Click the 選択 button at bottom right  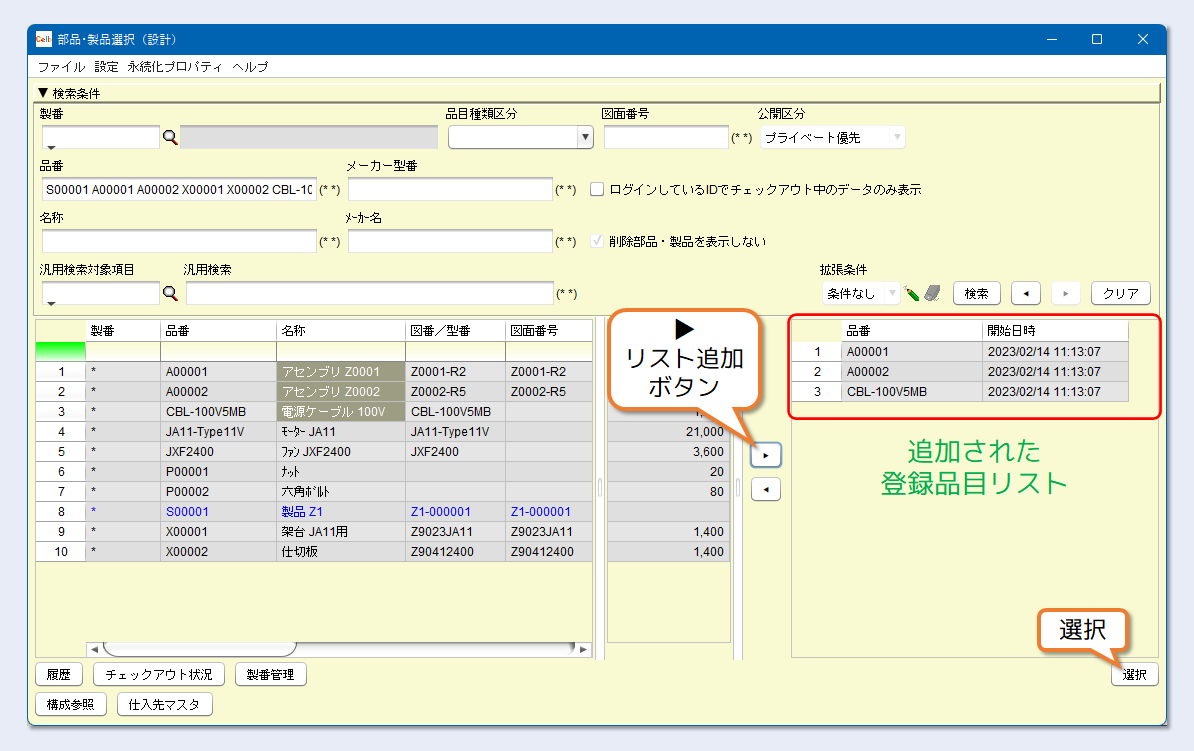click(1135, 675)
